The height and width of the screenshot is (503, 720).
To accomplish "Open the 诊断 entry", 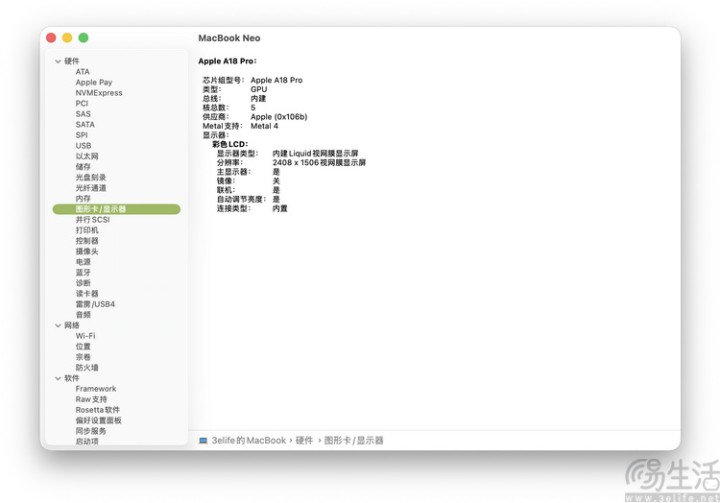I will point(83,283).
